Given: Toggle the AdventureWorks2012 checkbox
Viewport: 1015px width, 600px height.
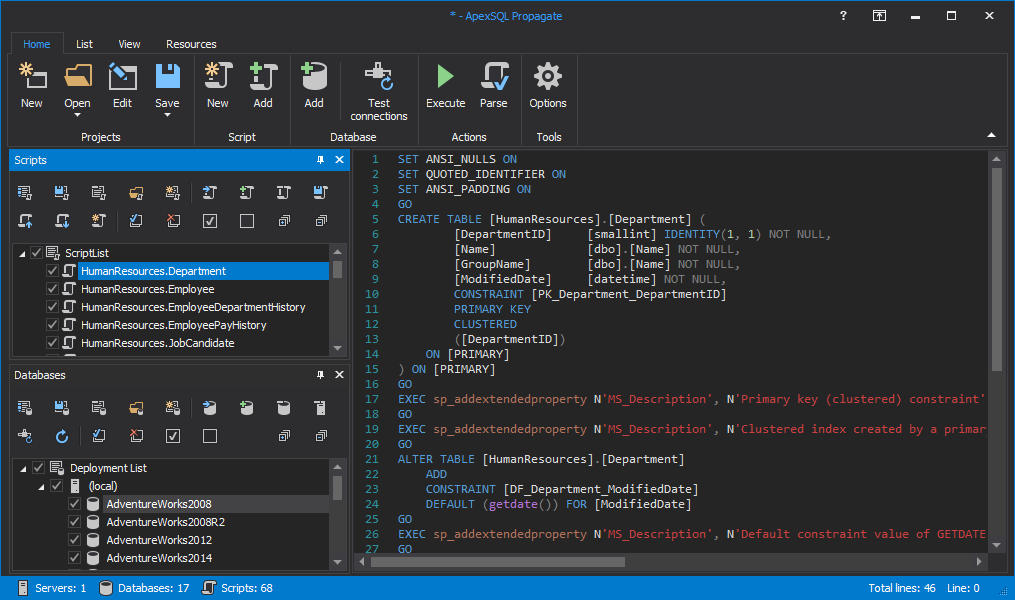Looking at the screenshot, I should pos(74,540).
